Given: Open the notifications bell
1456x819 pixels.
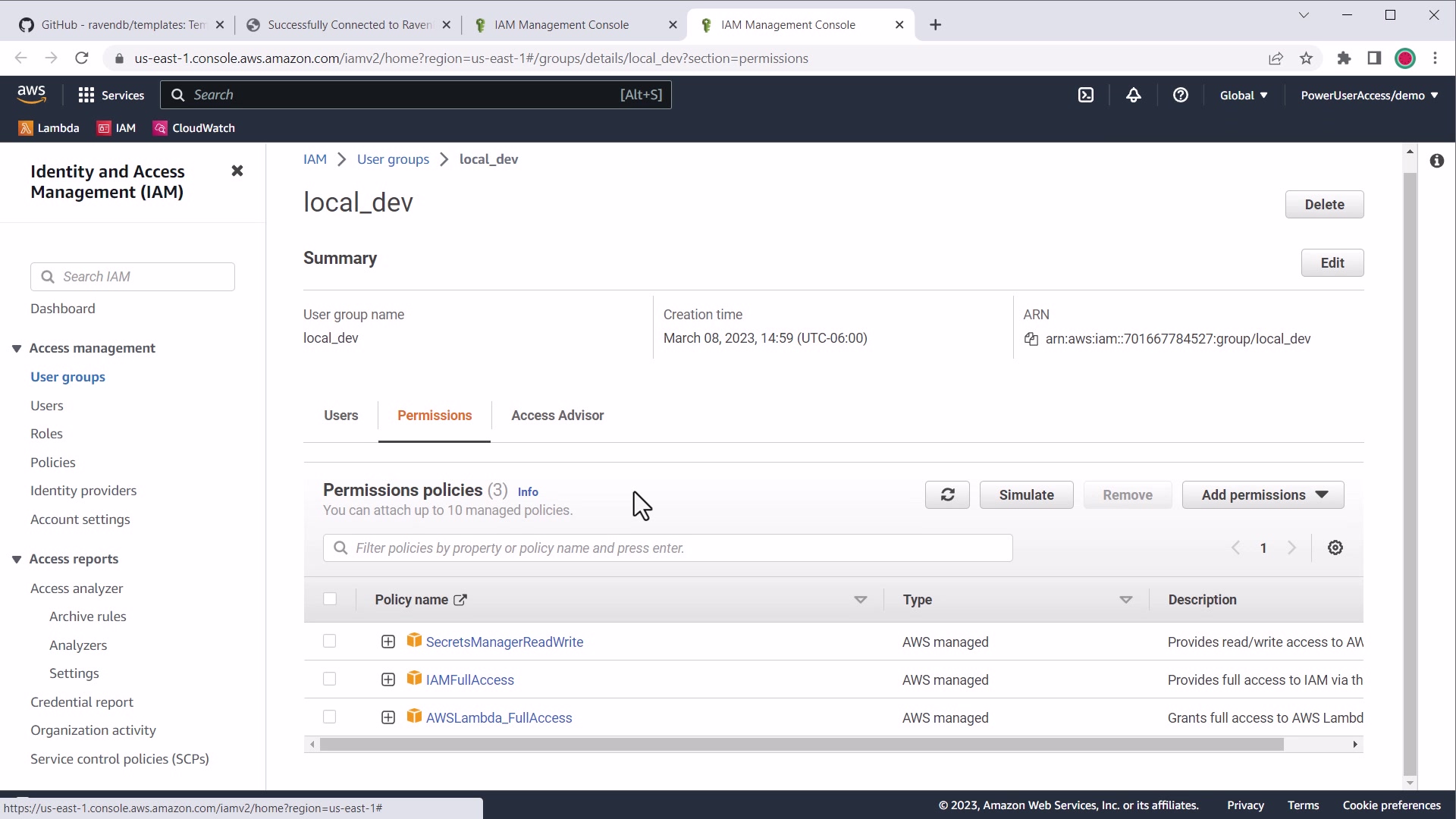Looking at the screenshot, I should pos(1134,95).
